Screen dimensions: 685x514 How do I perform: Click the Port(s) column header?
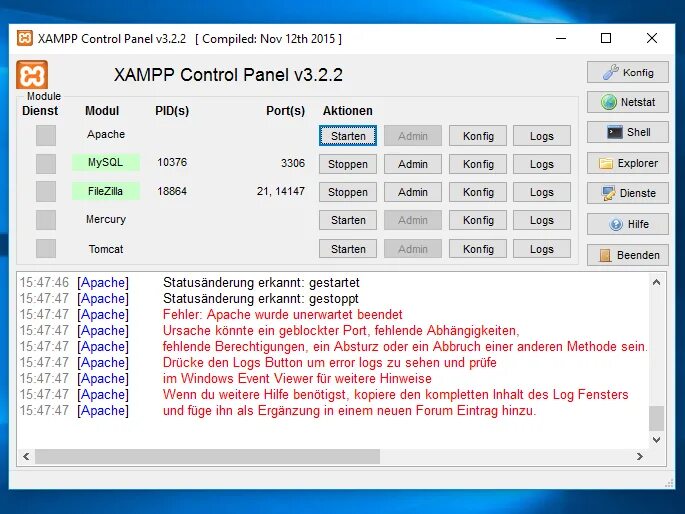pyautogui.click(x=285, y=111)
